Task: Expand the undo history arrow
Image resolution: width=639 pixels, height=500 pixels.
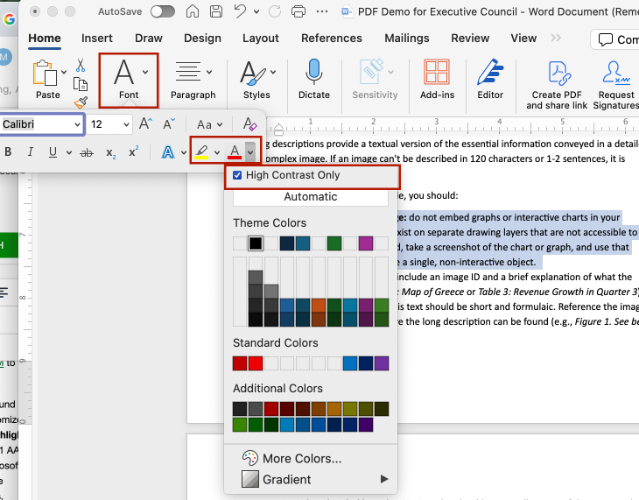Action: click(x=256, y=12)
